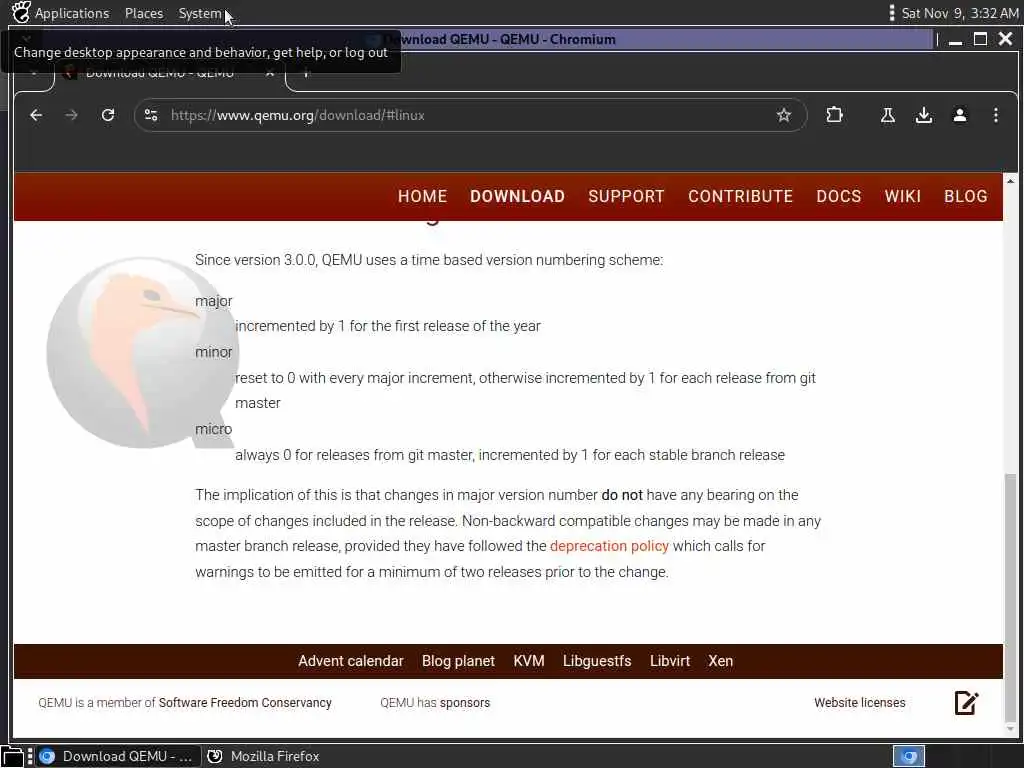
Task: Open the Libguestfs footer link
Action: [x=597, y=661]
